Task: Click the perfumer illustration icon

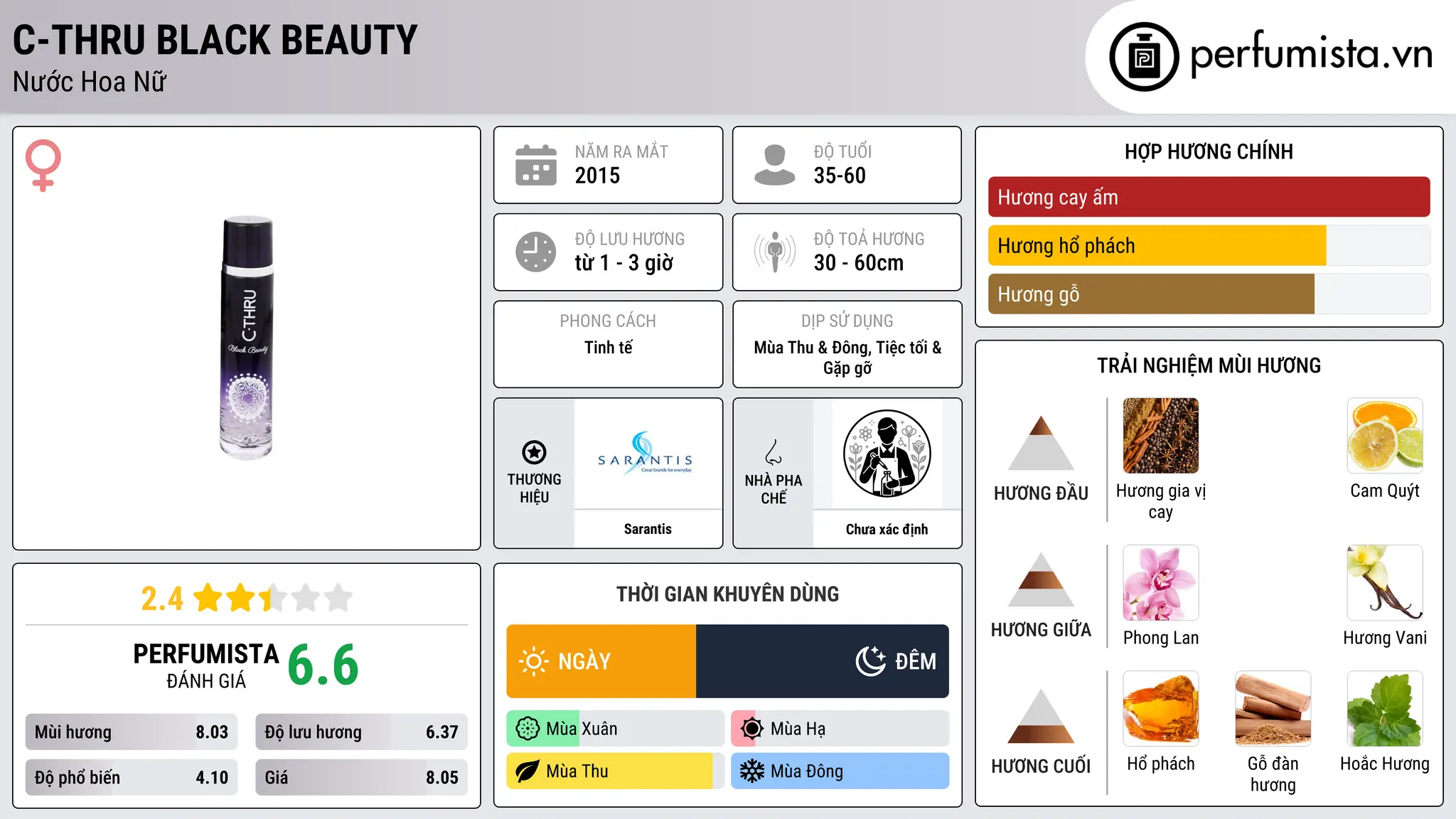Action: pos(887,454)
